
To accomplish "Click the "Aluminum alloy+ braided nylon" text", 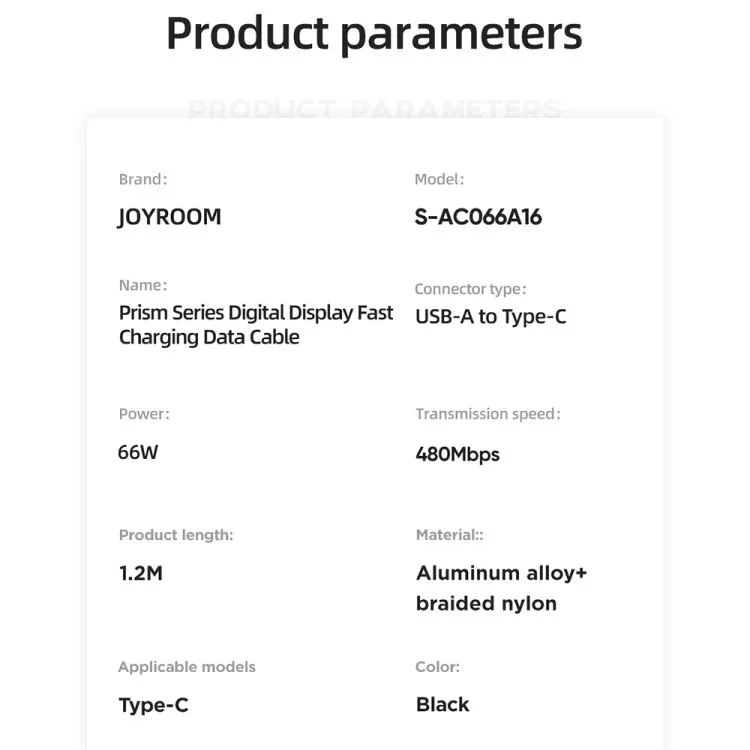I will coord(501,588).
